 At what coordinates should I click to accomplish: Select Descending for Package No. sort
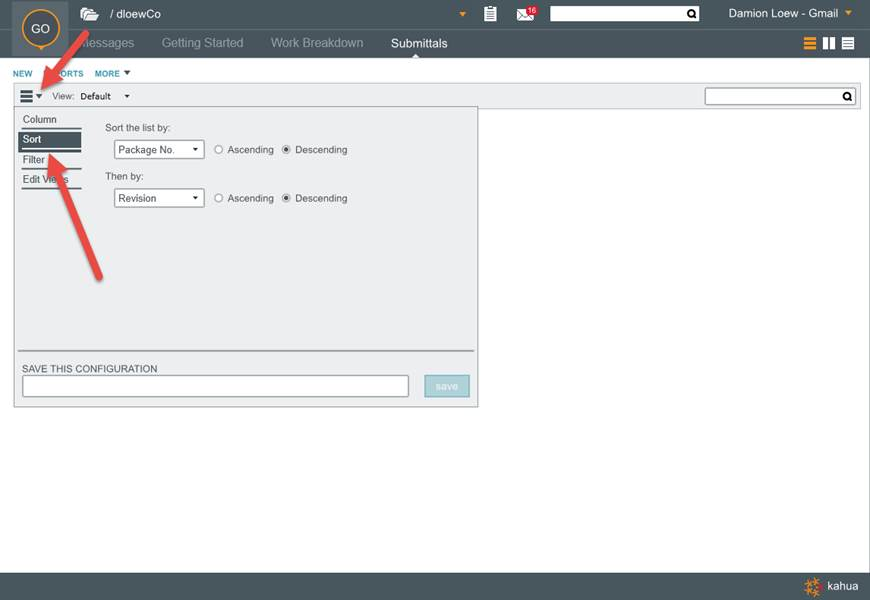pyautogui.click(x=287, y=150)
